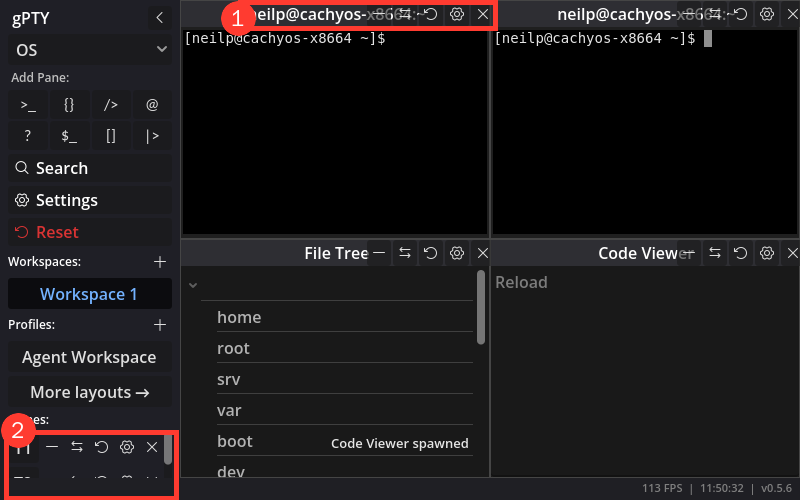This screenshot has width=800, height=500.
Task: Click the 113 FPS status entry
Action: point(662,488)
